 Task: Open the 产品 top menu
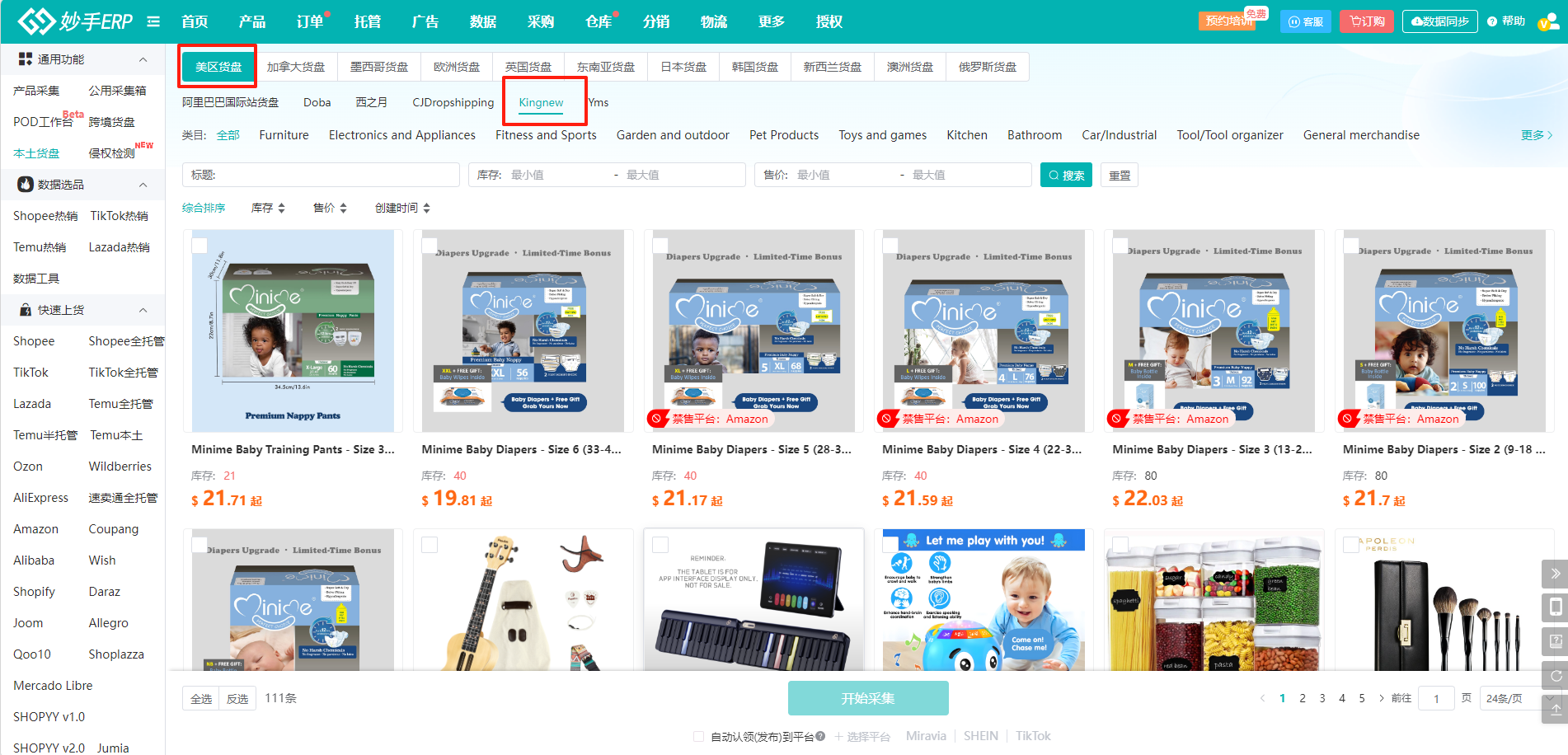[x=252, y=21]
